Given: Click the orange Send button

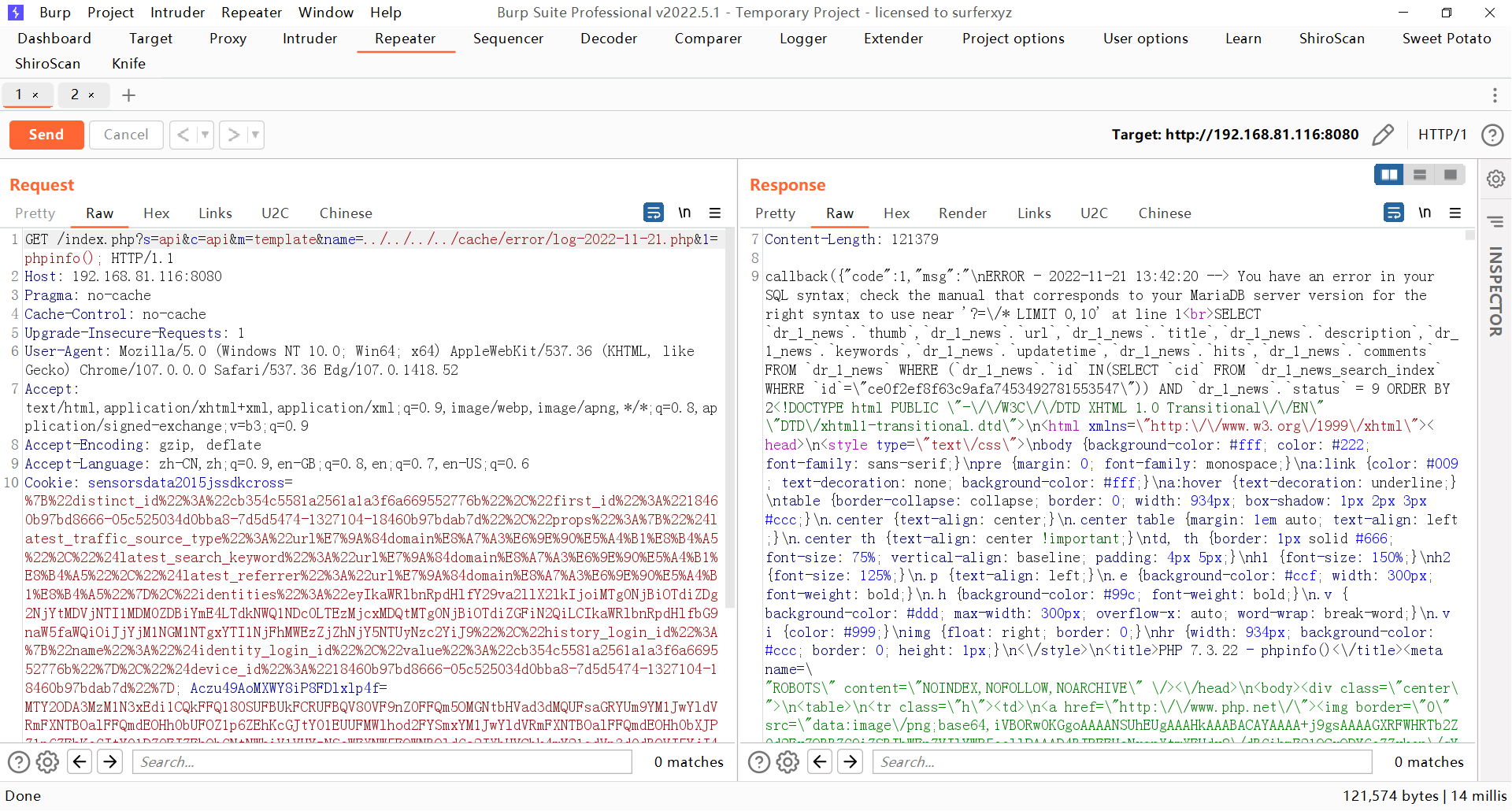Looking at the screenshot, I should [46, 135].
